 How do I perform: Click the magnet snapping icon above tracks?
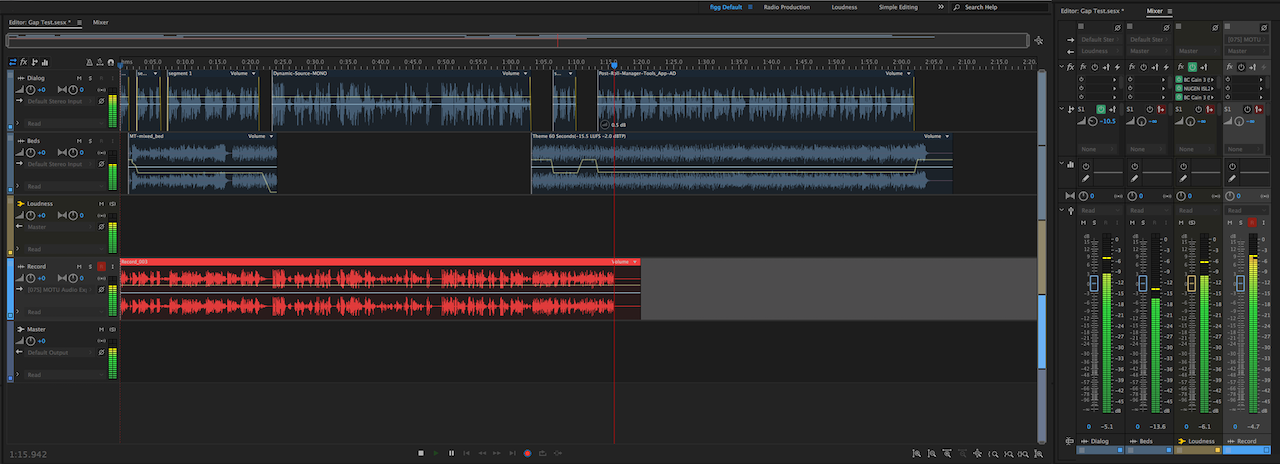coord(111,62)
